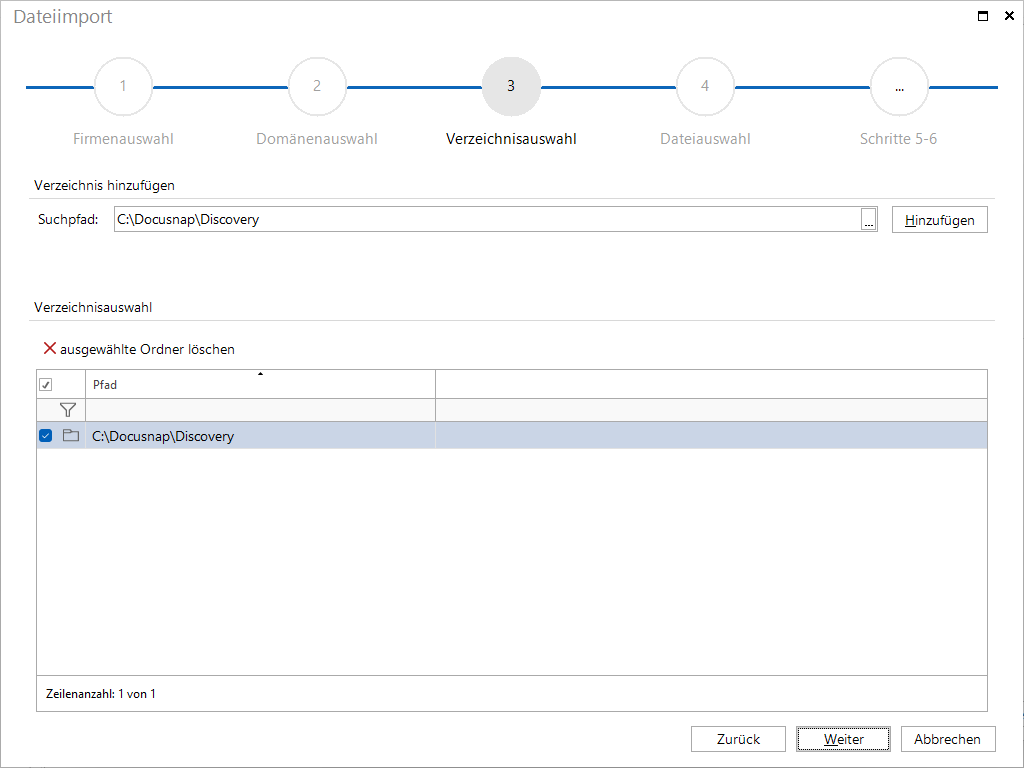
Task: Open the browse dialog with ellipsis button
Action: click(x=869, y=221)
